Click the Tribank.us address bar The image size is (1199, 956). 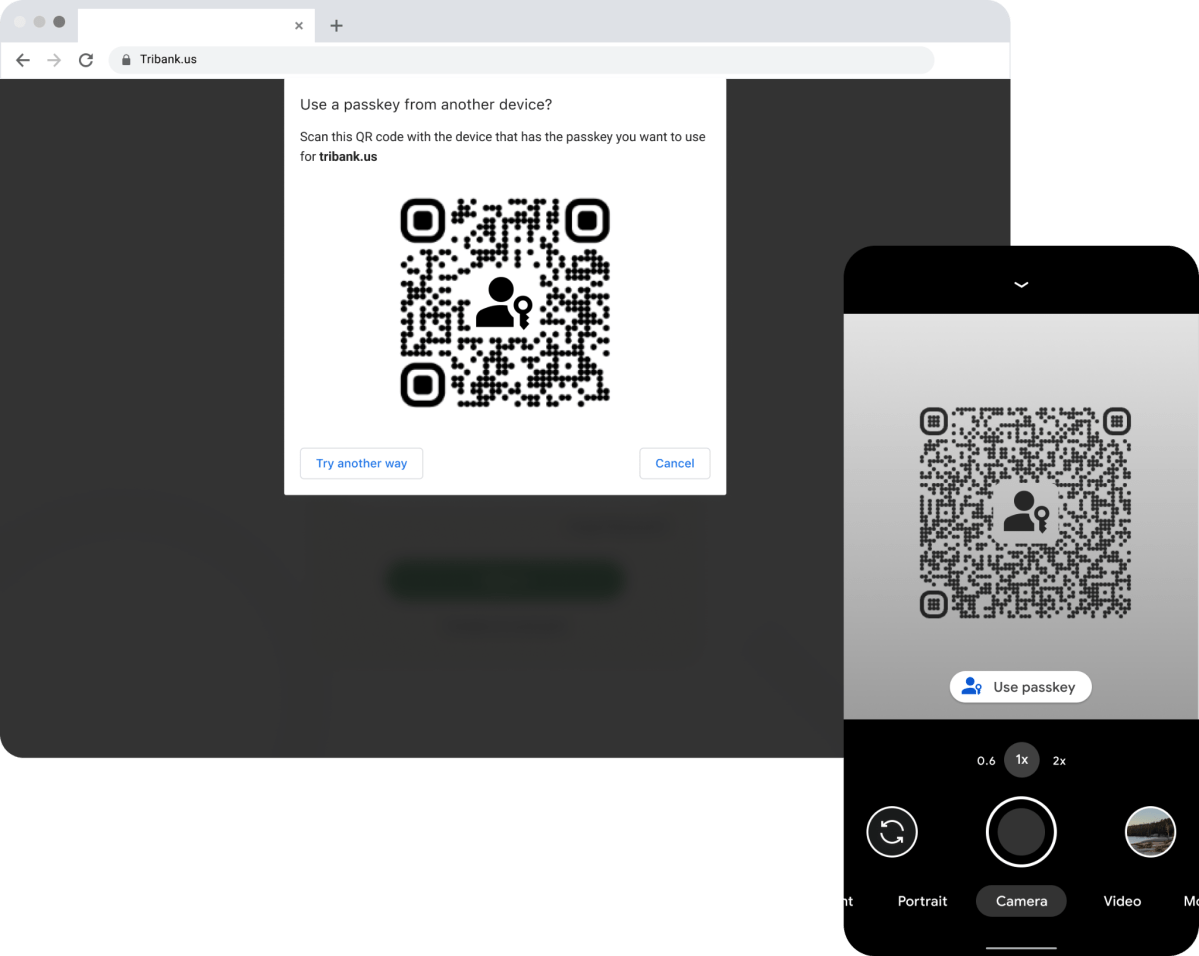click(169, 60)
